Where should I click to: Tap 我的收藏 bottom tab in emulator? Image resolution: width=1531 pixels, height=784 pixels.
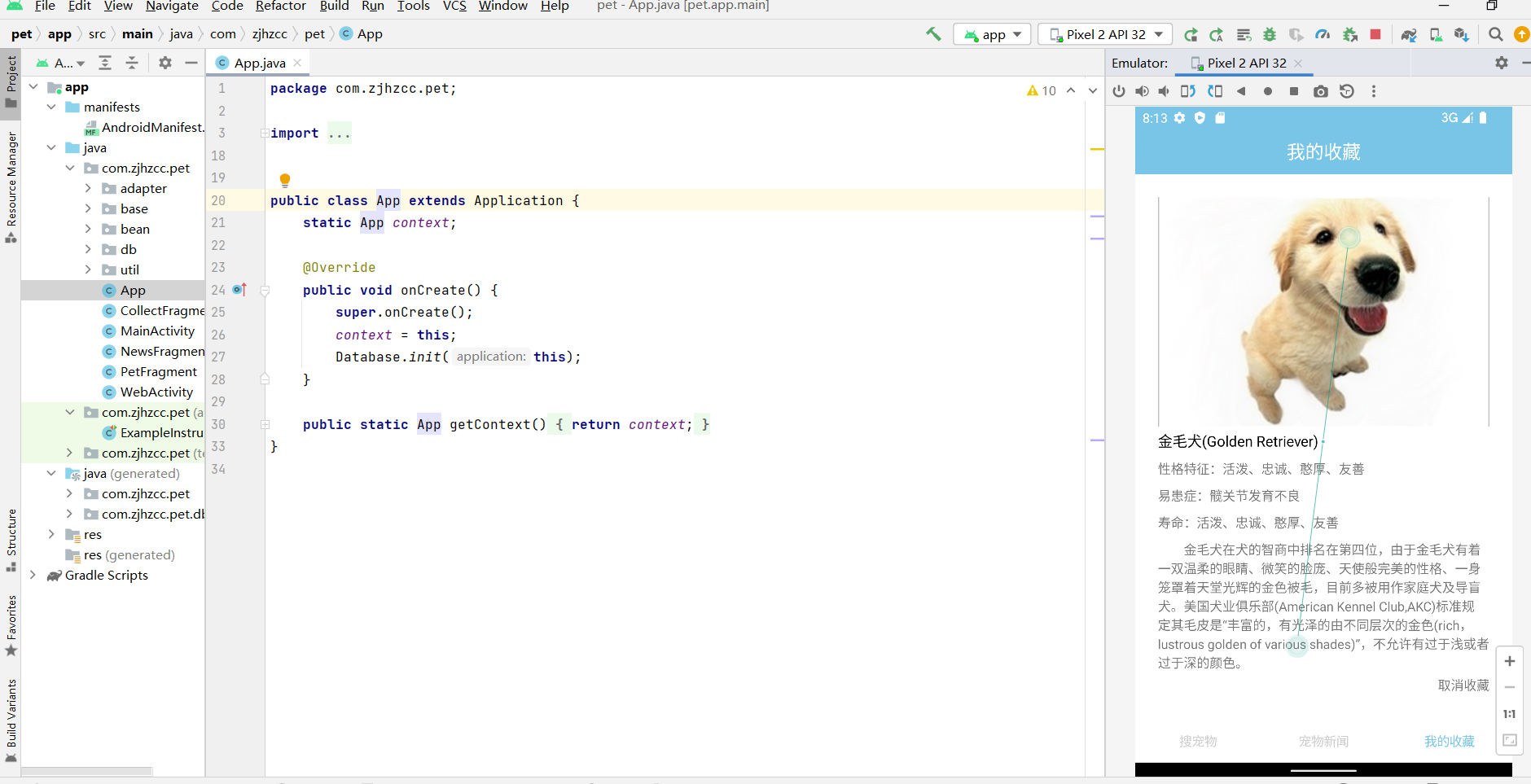coord(1449,741)
